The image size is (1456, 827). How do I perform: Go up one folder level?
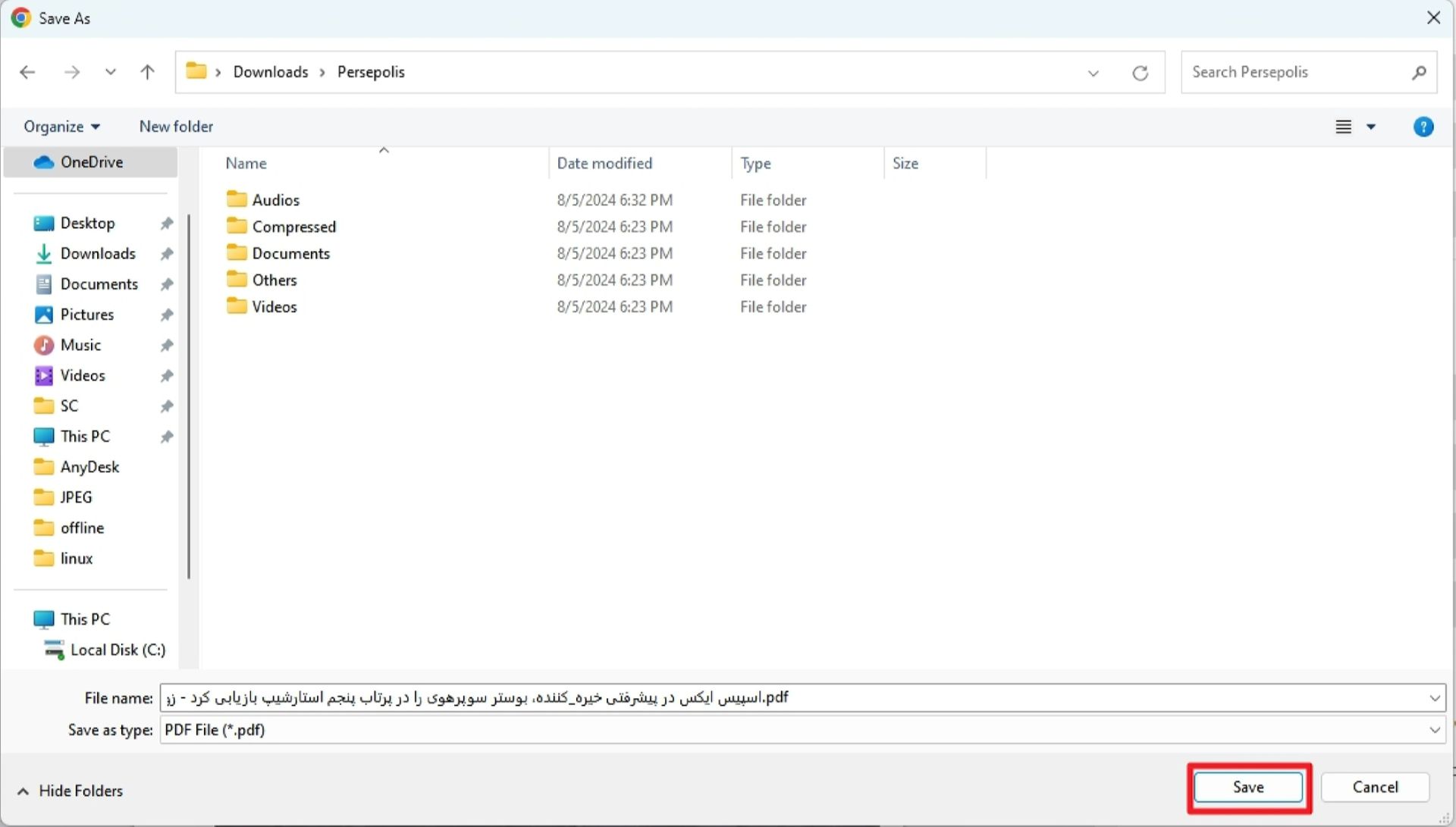[x=147, y=72]
